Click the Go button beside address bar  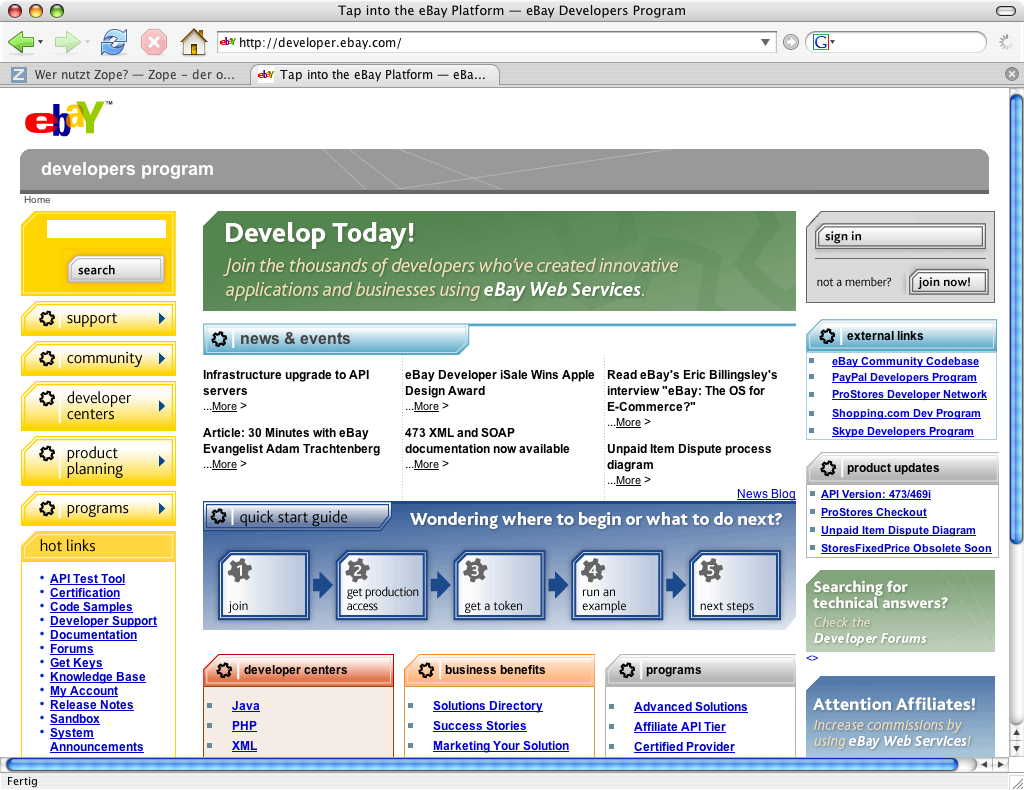pyautogui.click(x=791, y=42)
